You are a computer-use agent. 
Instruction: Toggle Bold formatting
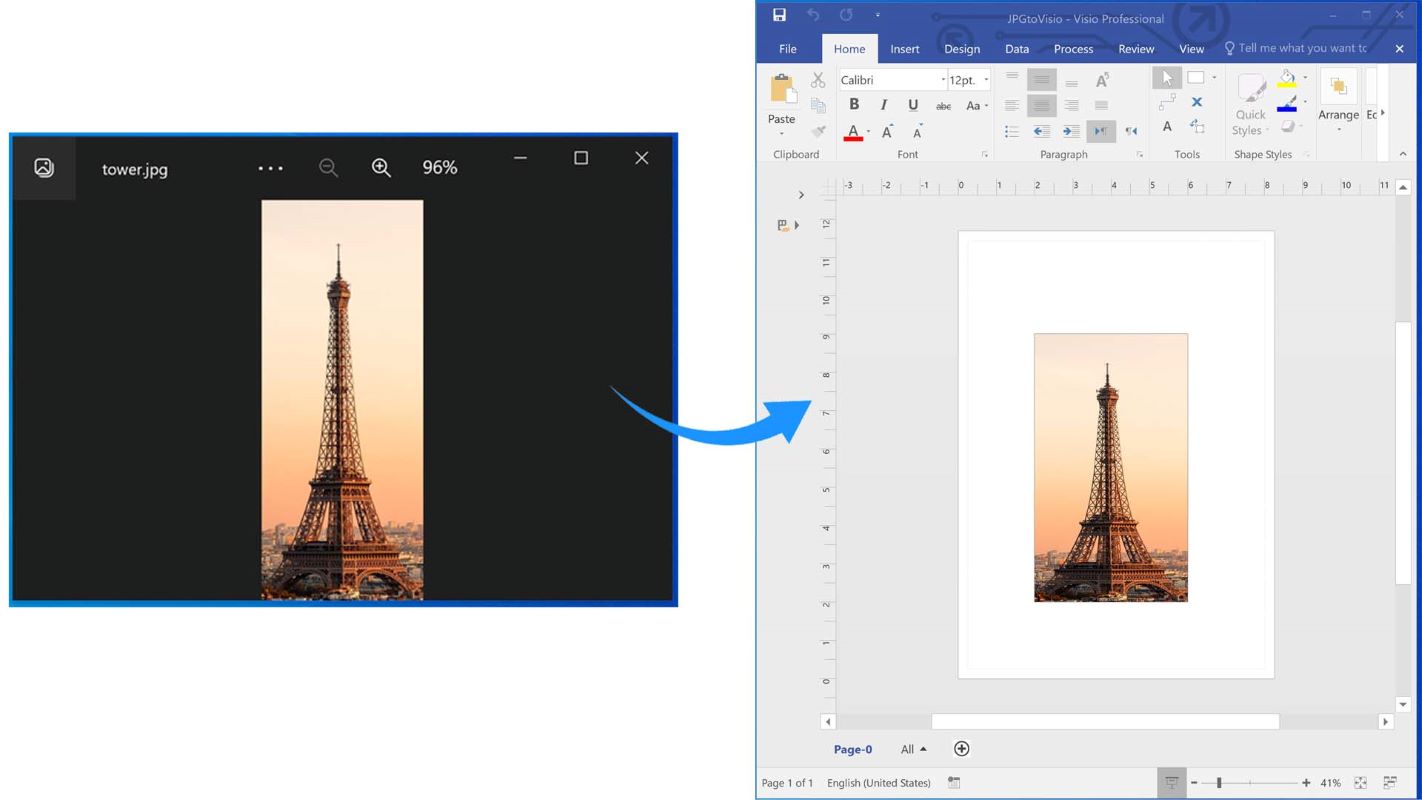(x=853, y=105)
